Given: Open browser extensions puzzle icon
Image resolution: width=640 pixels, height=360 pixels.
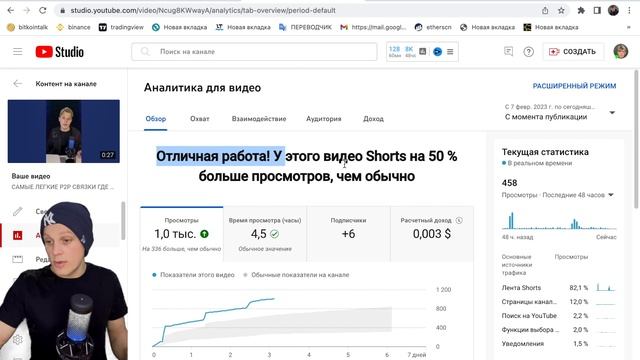Looking at the screenshot, I should click(581, 11).
